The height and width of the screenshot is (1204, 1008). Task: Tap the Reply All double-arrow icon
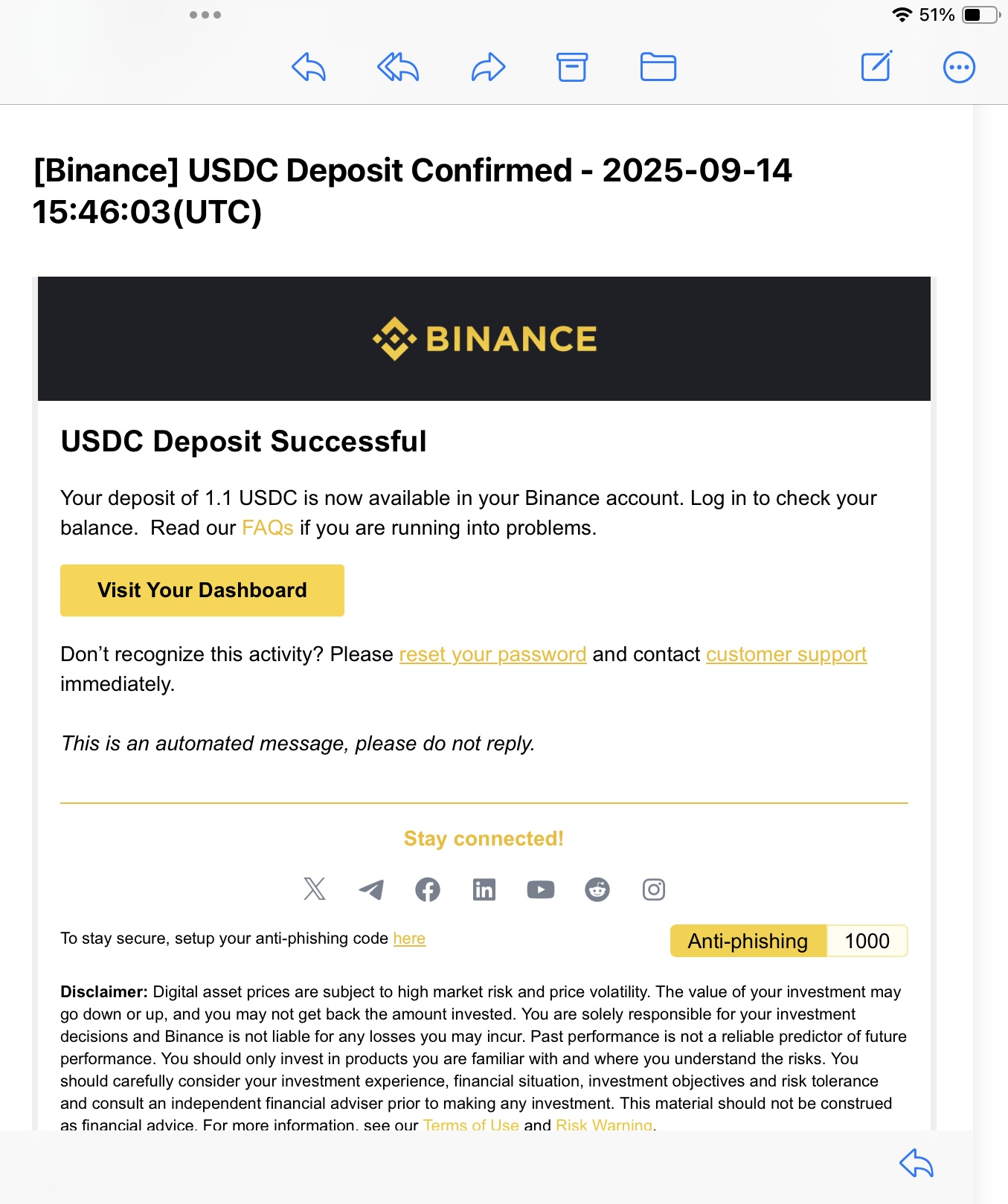pos(398,67)
